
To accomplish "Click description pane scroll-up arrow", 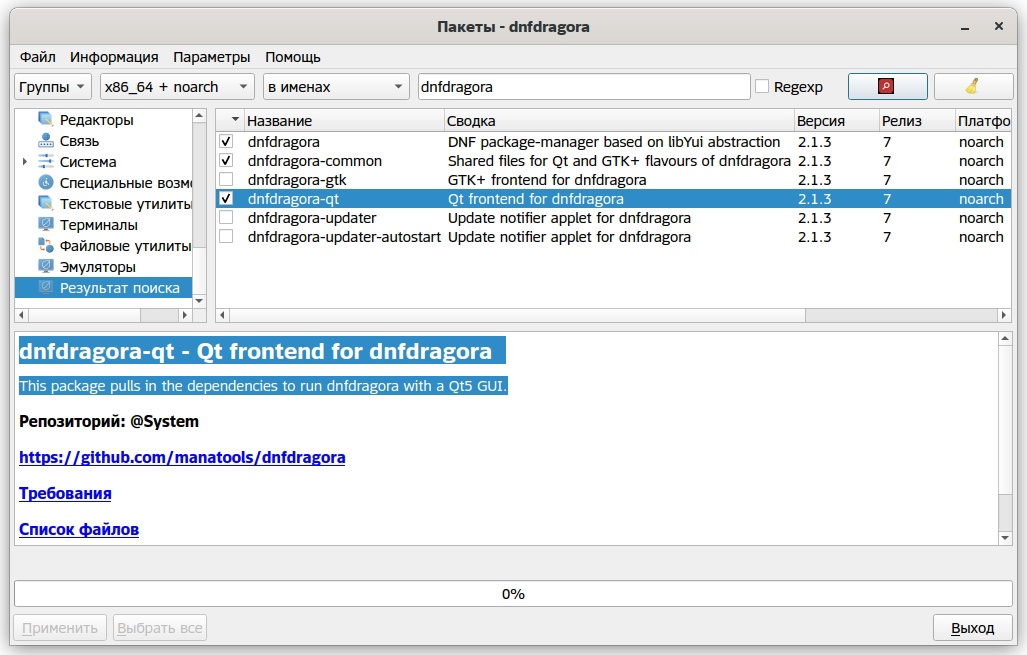I will [x=1005, y=339].
